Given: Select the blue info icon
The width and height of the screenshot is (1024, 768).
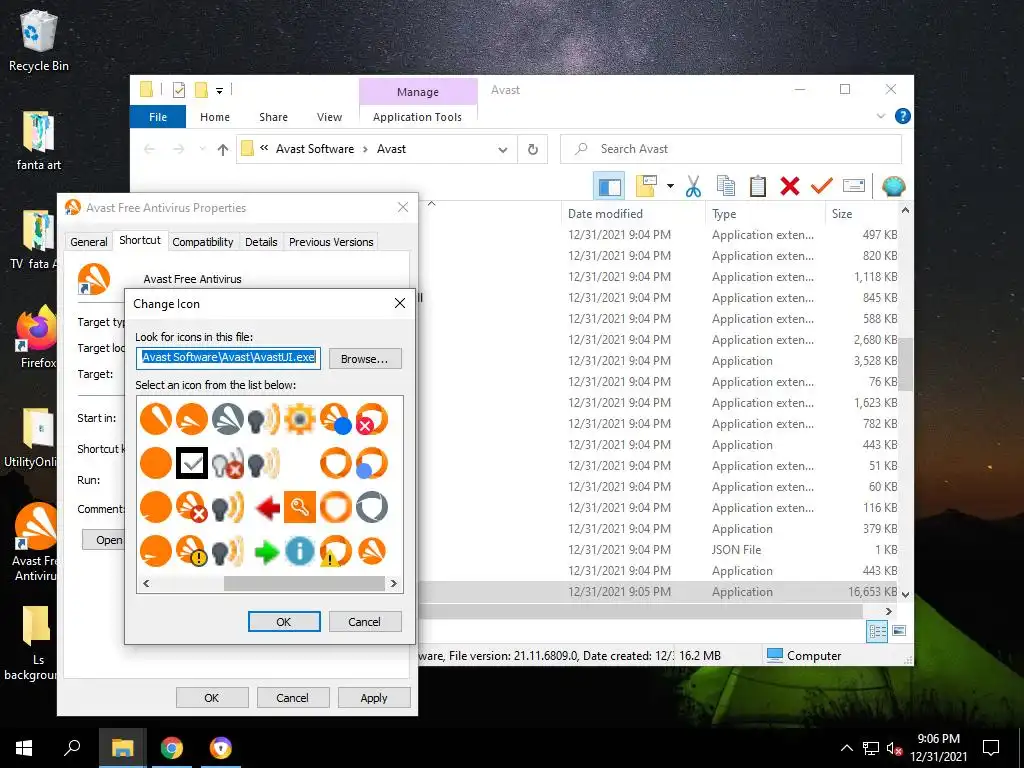Looking at the screenshot, I should click(300, 551).
